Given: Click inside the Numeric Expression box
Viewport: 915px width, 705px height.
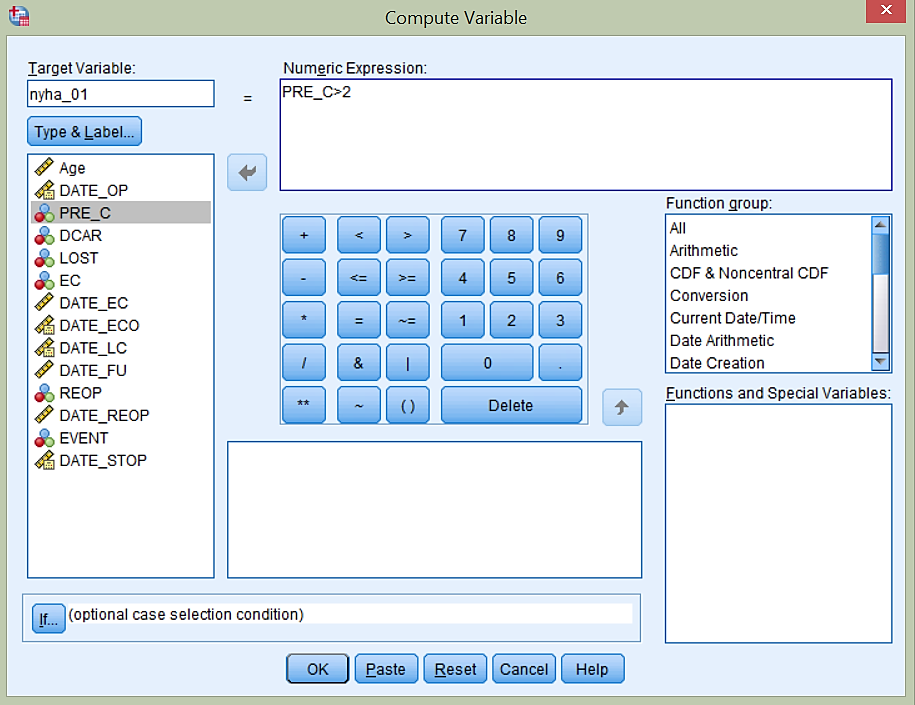Looking at the screenshot, I should (585, 135).
